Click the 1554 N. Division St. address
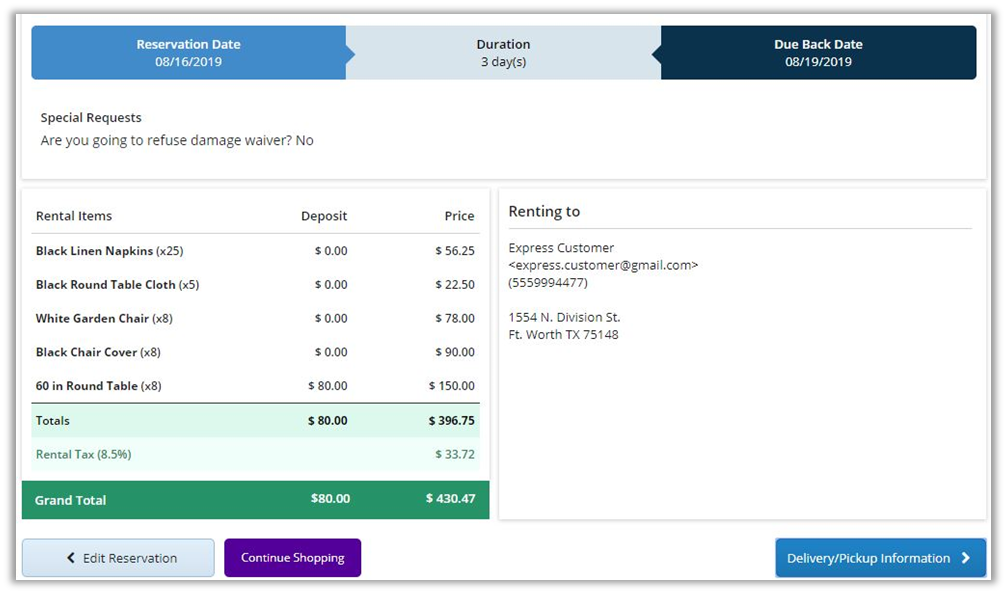Viewport: 1007px width, 594px height. tap(564, 317)
